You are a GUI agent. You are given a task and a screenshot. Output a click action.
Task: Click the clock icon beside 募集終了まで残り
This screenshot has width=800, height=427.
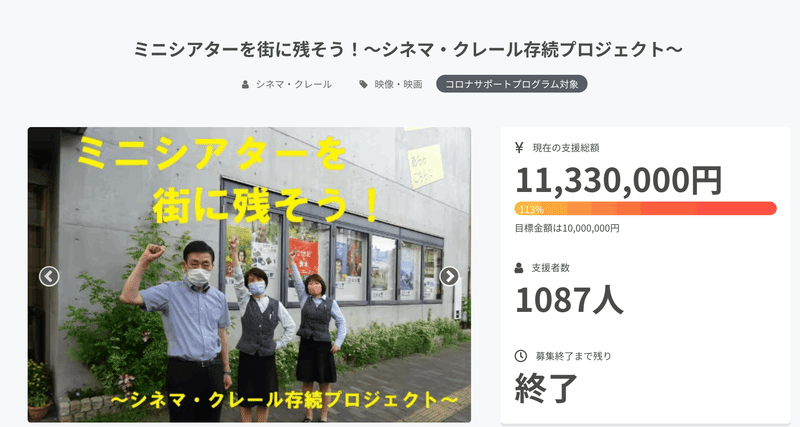pyautogui.click(x=520, y=356)
